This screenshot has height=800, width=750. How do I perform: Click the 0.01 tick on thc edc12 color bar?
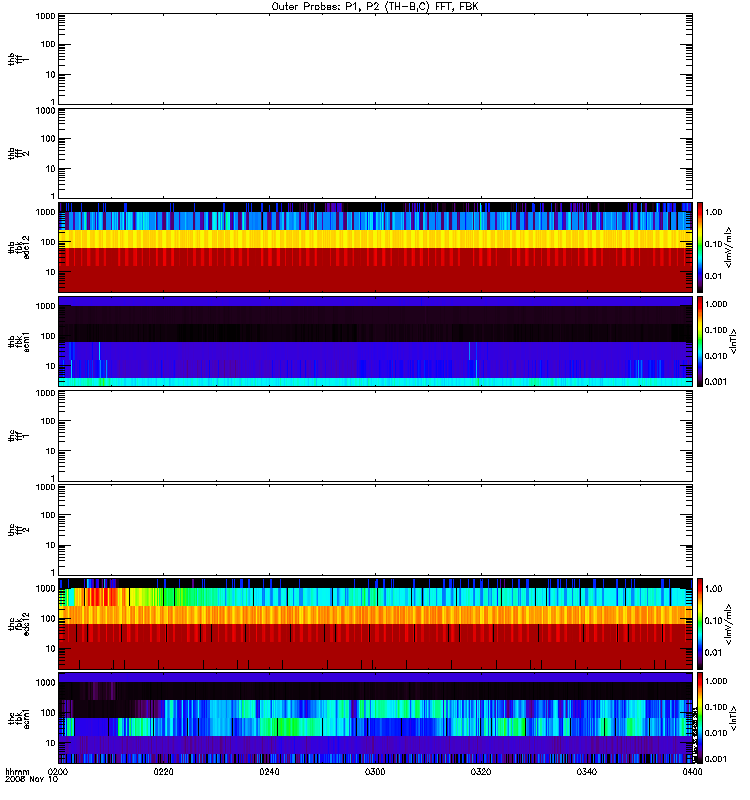[x=713, y=653]
